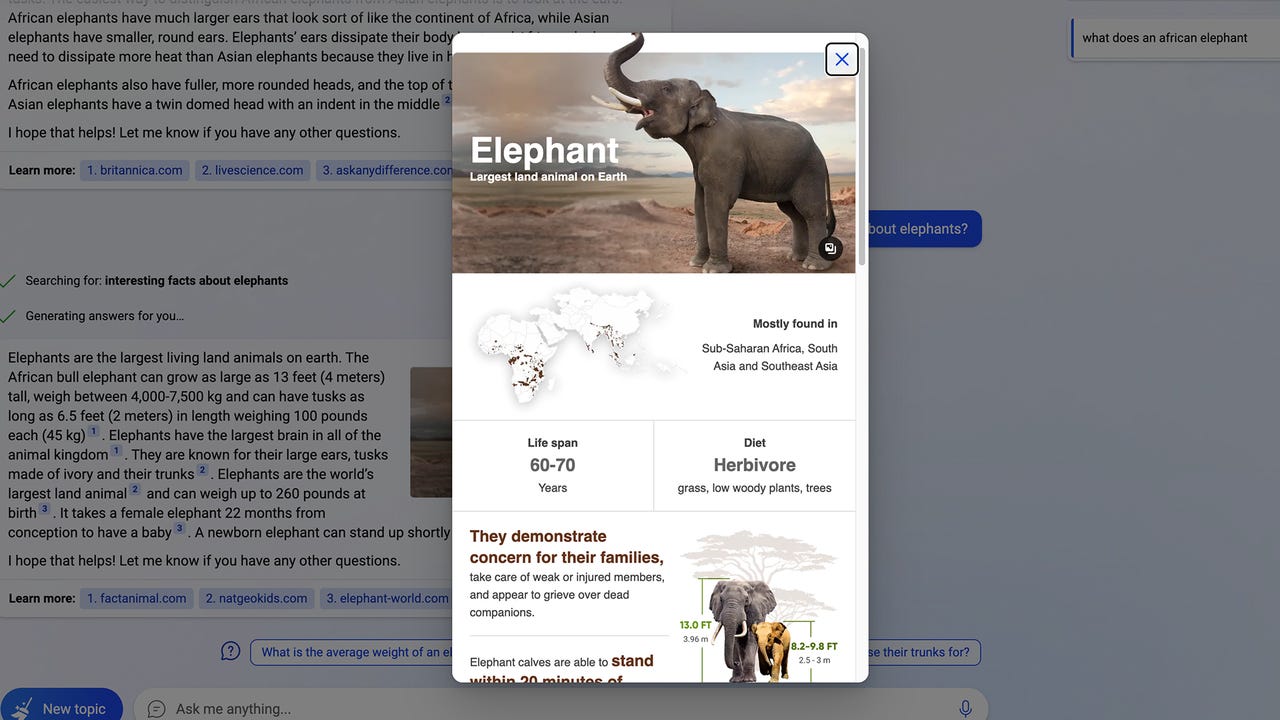This screenshot has height=720, width=1280.
Task: Type in the Ask me anything field
Action: click(550, 708)
